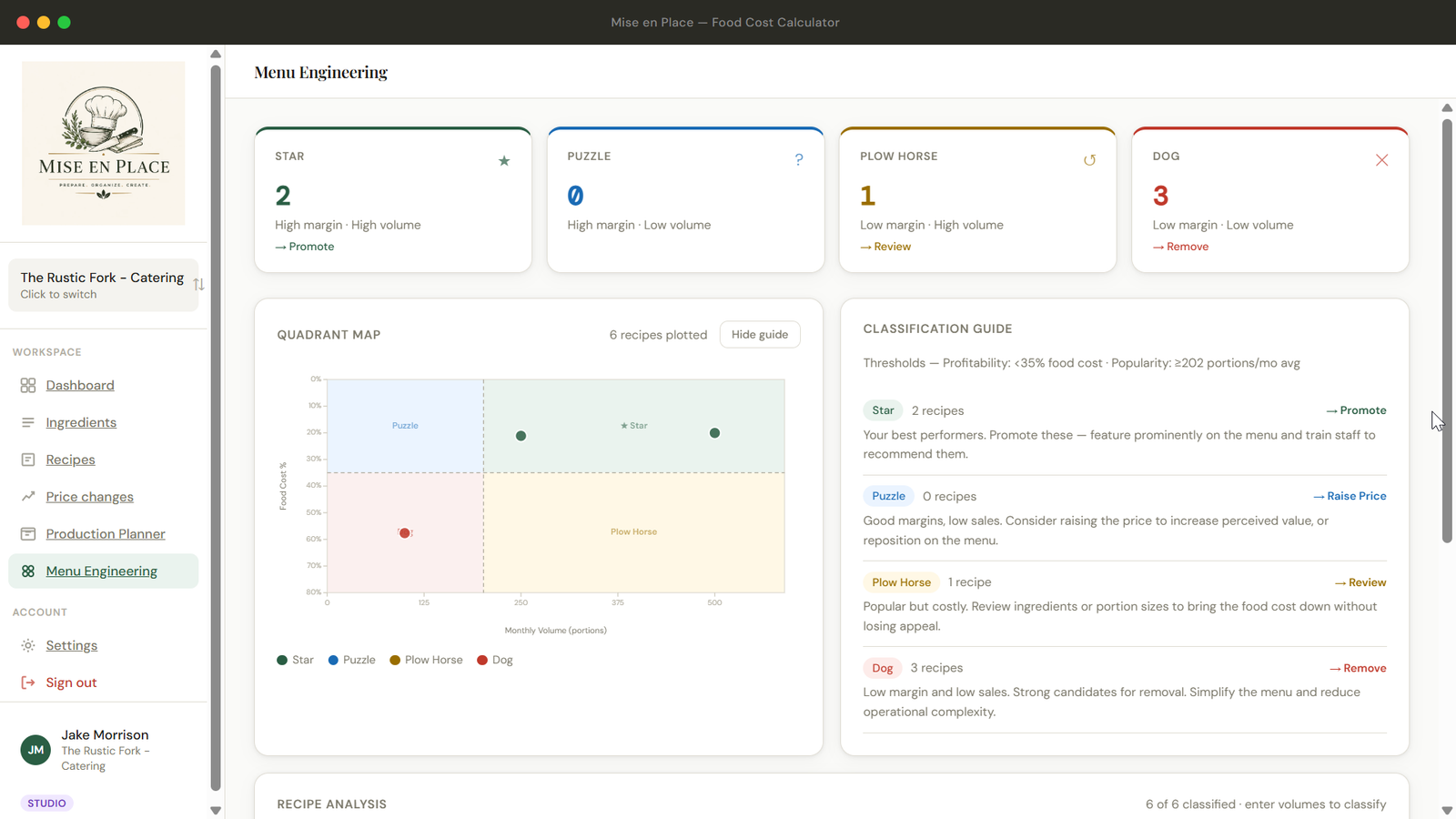Click Promote action in Classification Guide
The width and height of the screenshot is (1456, 819).
click(x=1356, y=410)
